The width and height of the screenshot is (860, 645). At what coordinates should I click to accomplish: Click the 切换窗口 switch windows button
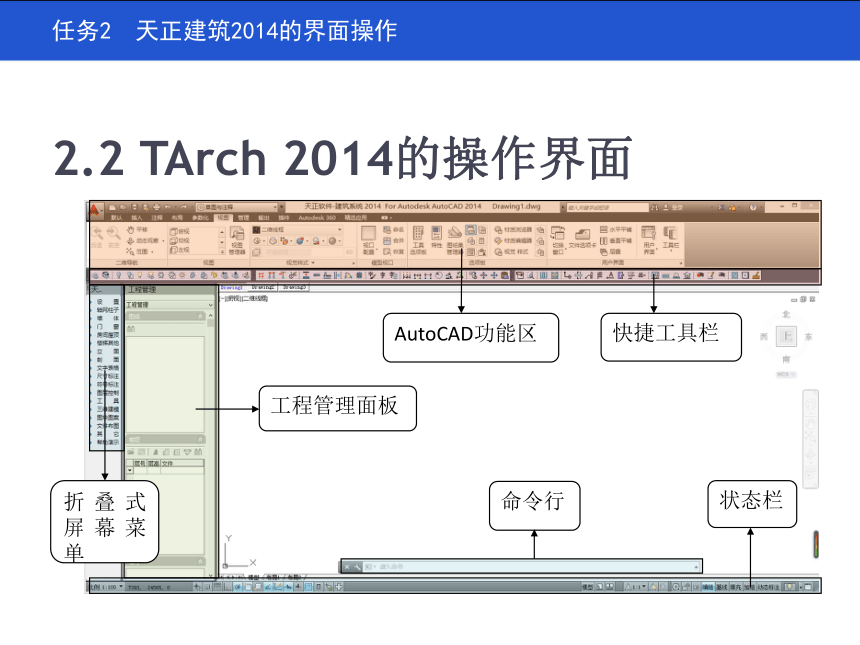(x=558, y=240)
